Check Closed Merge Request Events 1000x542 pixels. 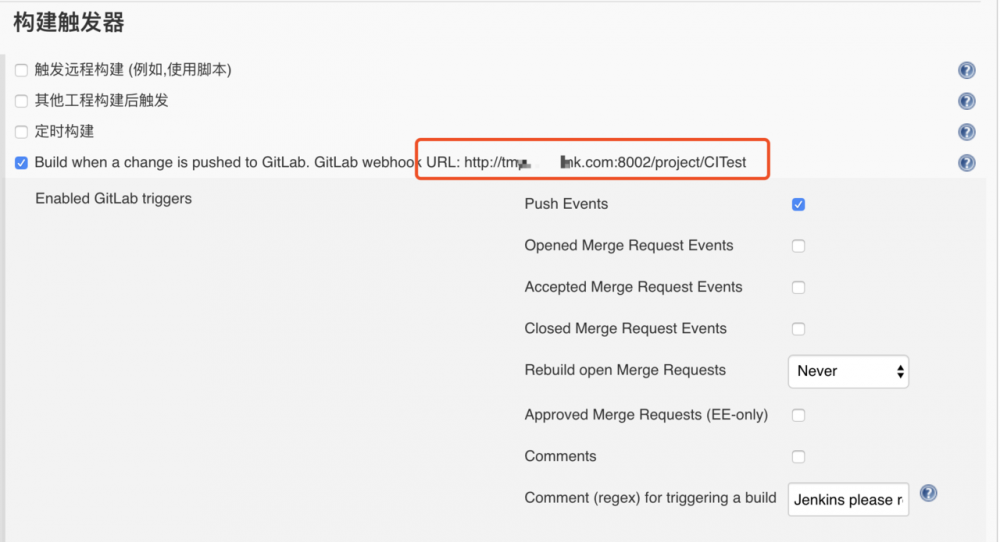pyautogui.click(x=798, y=329)
